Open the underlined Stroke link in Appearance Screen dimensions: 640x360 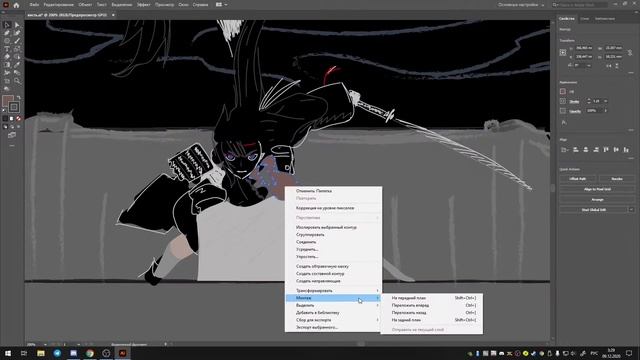pyautogui.click(x=574, y=101)
